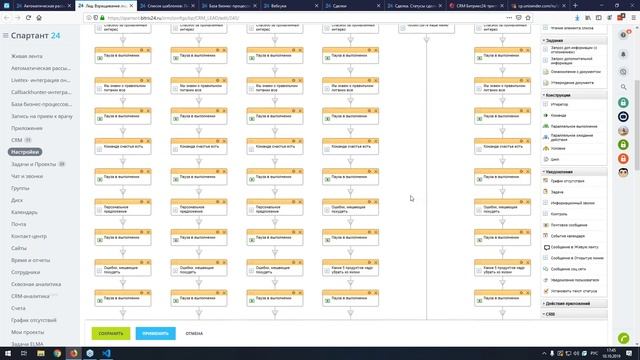Viewport: 640px width, 360px height.
Task: Select Утверждение документа action icon
Action: (x=546, y=83)
